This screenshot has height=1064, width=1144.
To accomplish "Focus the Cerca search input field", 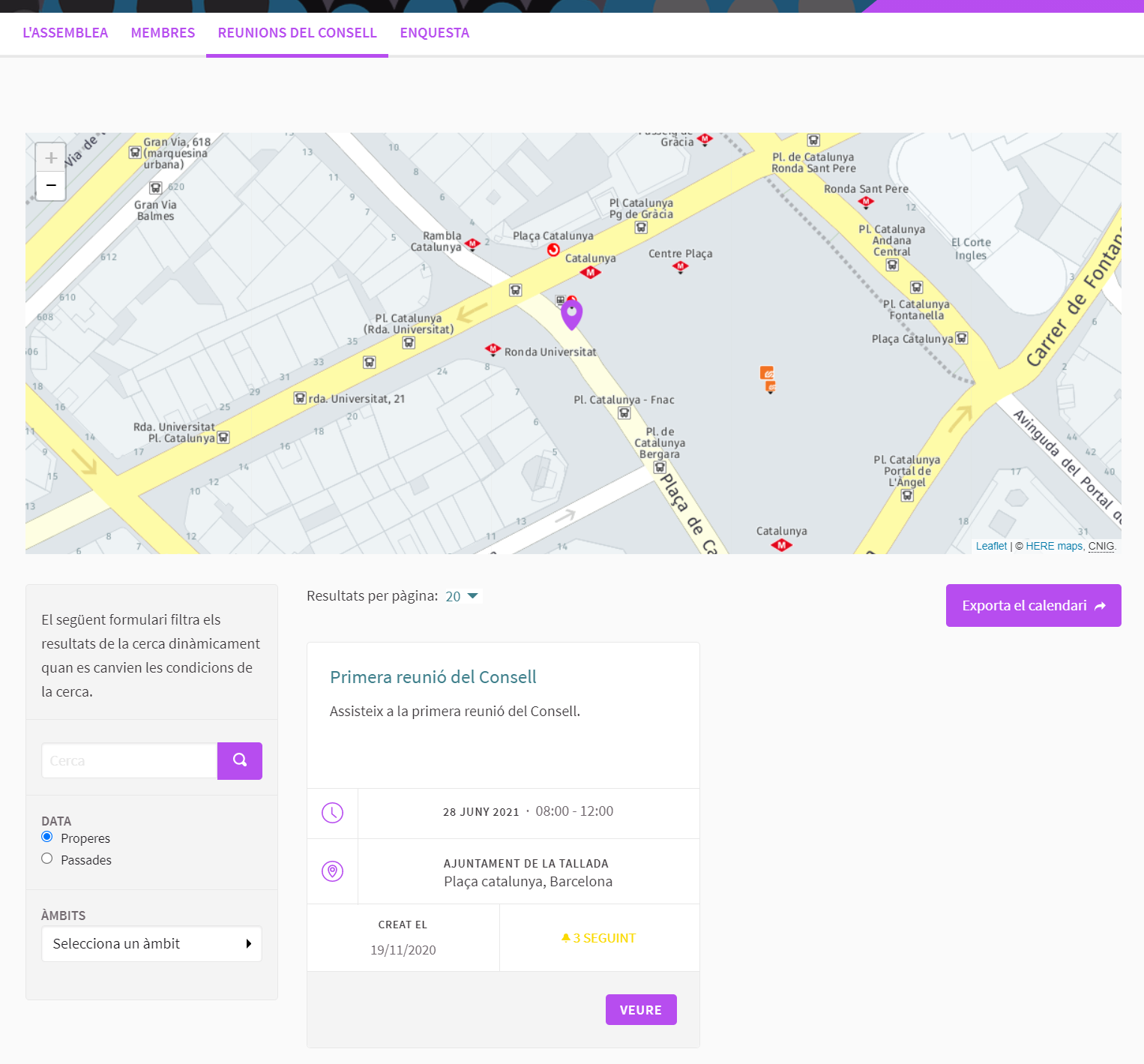I will 130,760.
